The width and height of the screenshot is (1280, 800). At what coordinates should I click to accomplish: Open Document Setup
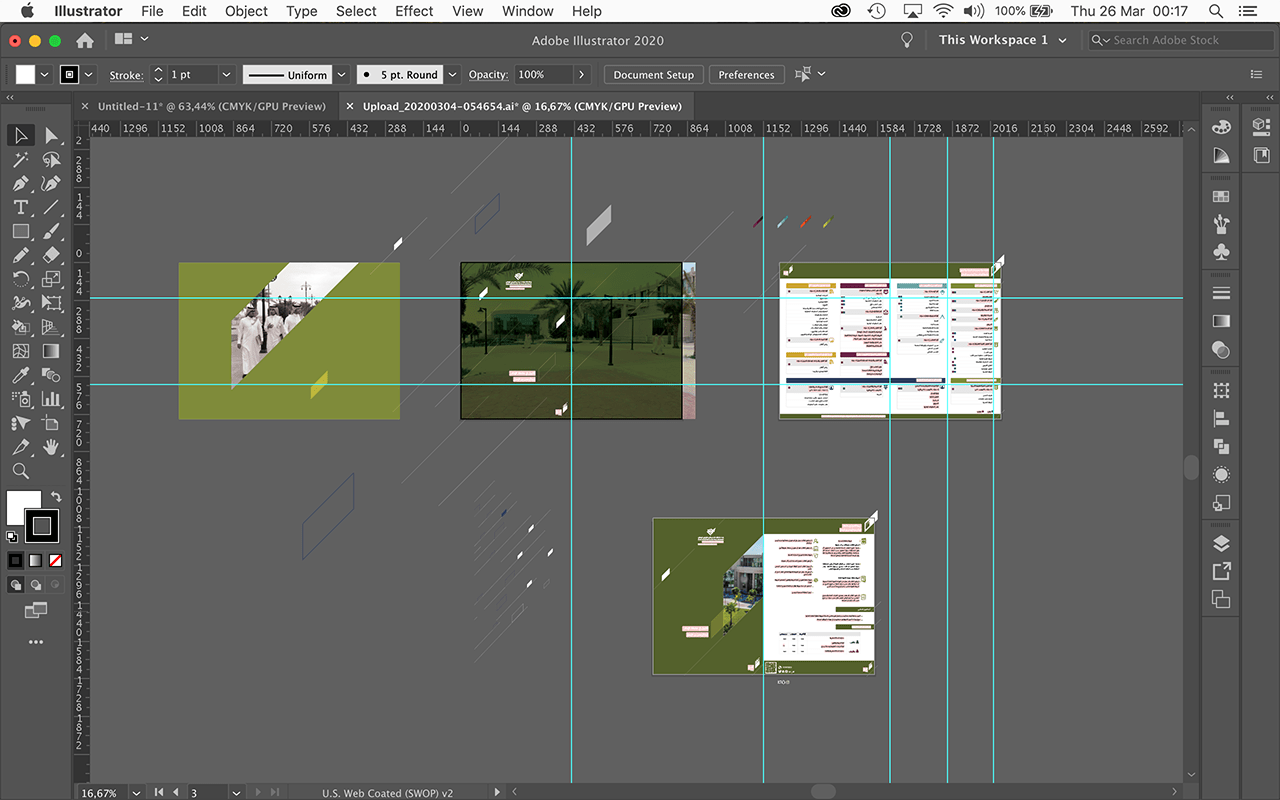pyautogui.click(x=653, y=74)
